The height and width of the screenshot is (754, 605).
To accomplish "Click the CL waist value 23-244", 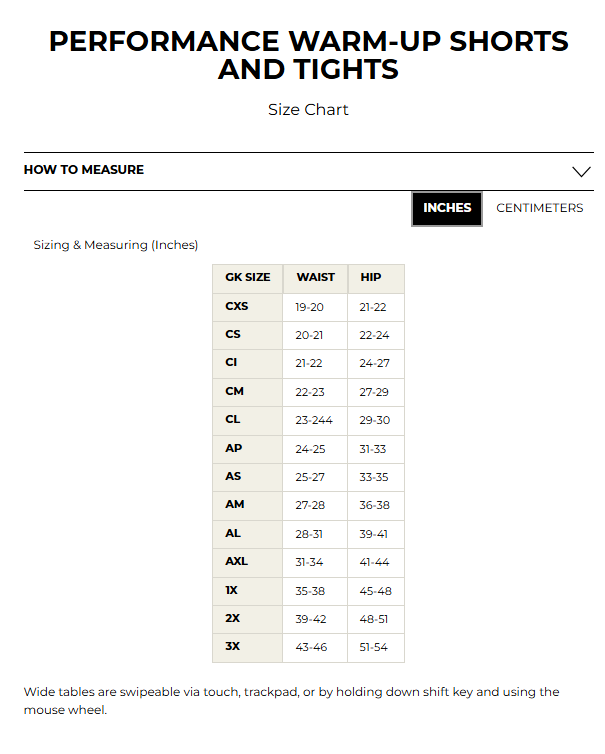I will (x=314, y=420).
